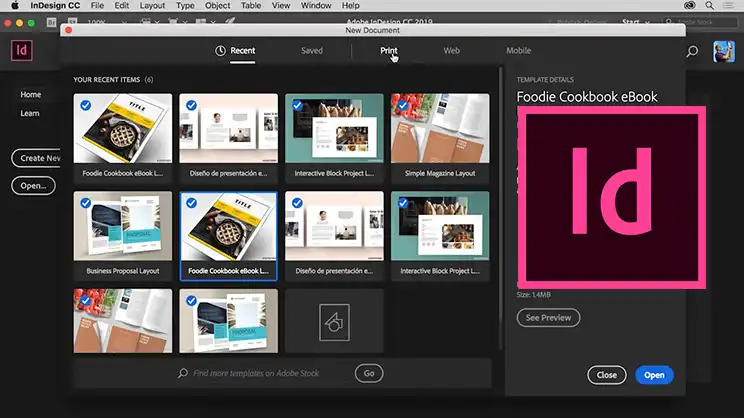Click the 'TEMPLATE DETAILS' label
The width and height of the screenshot is (744, 418).
click(x=545, y=80)
